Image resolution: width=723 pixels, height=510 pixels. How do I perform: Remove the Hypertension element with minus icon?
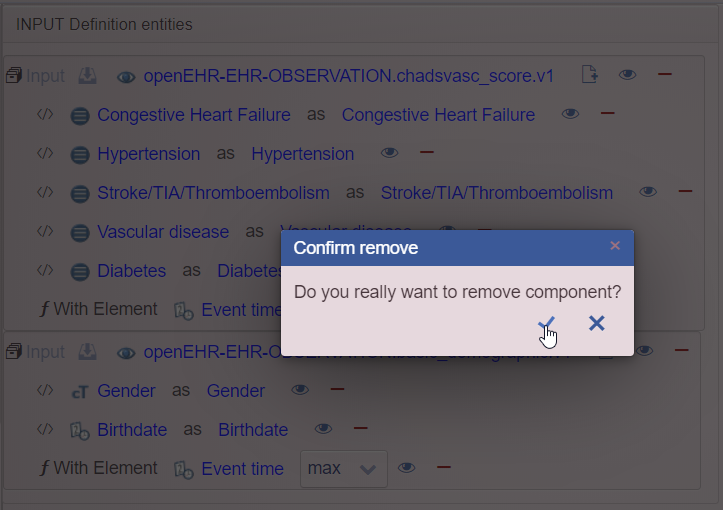pyautogui.click(x=427, y=152)
